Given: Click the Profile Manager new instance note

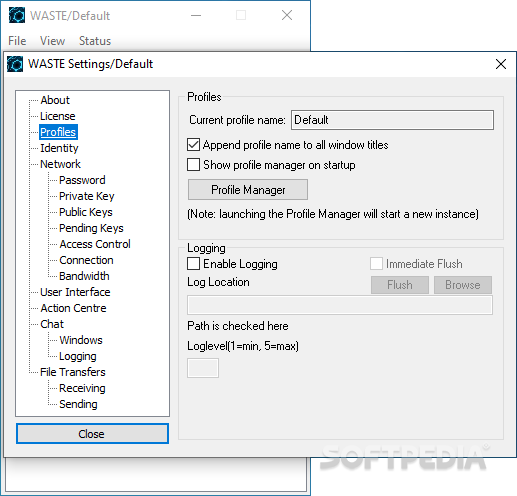Looking at the screenshot, I should tap(333, 214).
